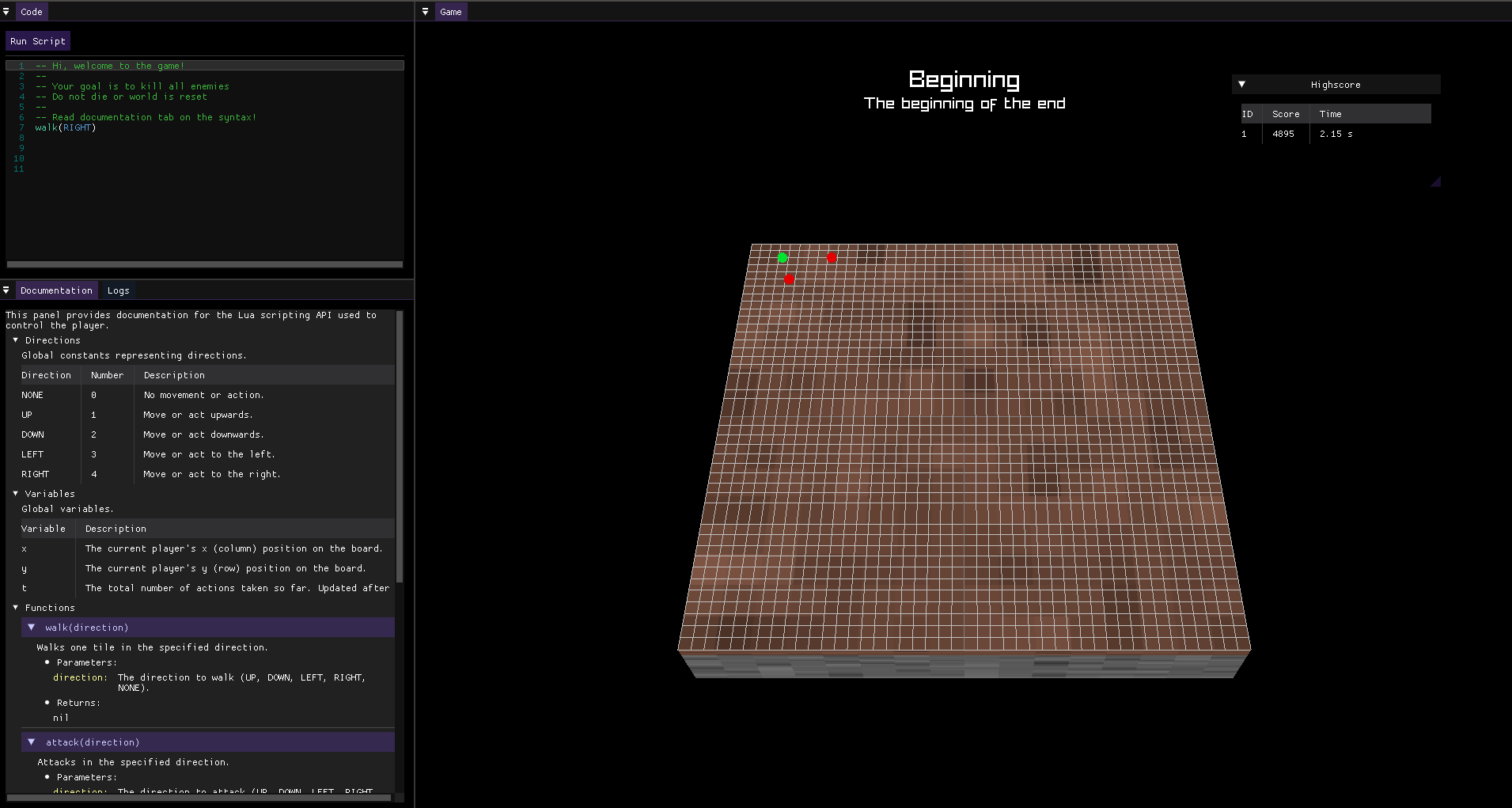Click the walk(RIGHT) line in the code editor
The width and height of the screenshot is (1512, 808).
pyautogui.click(x=66, y=127)
